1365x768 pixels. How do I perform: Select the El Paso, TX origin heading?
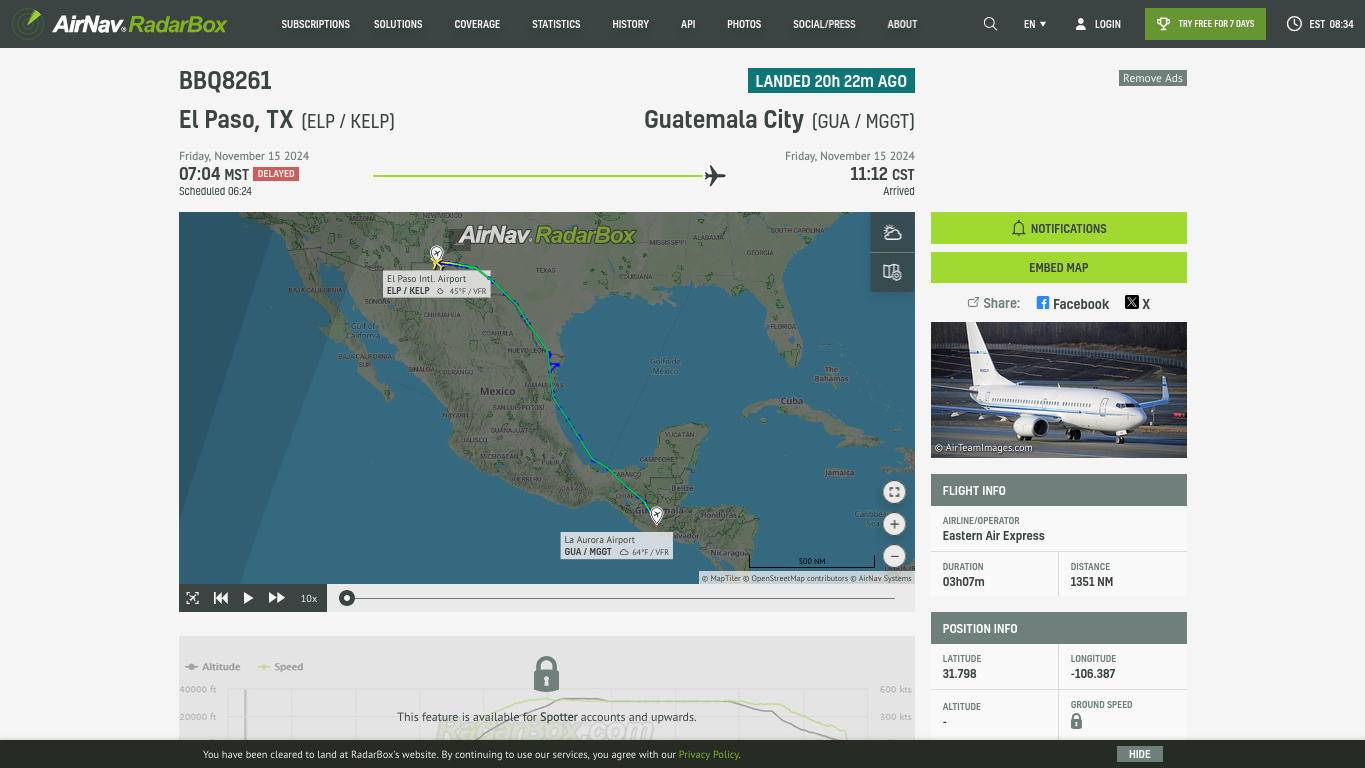pos(287,120)
